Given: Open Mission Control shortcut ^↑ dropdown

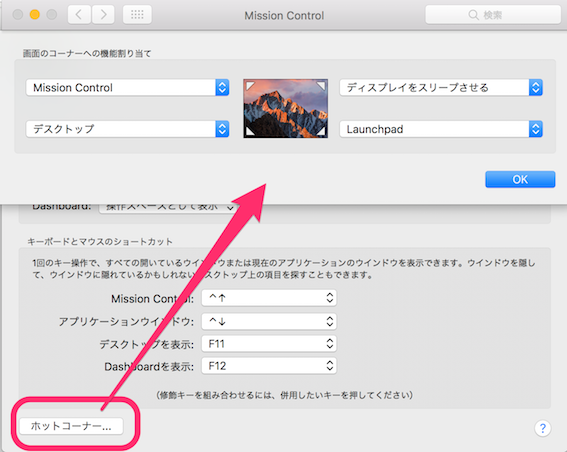Looking at the screenshot, I should [x=269, y=298].
